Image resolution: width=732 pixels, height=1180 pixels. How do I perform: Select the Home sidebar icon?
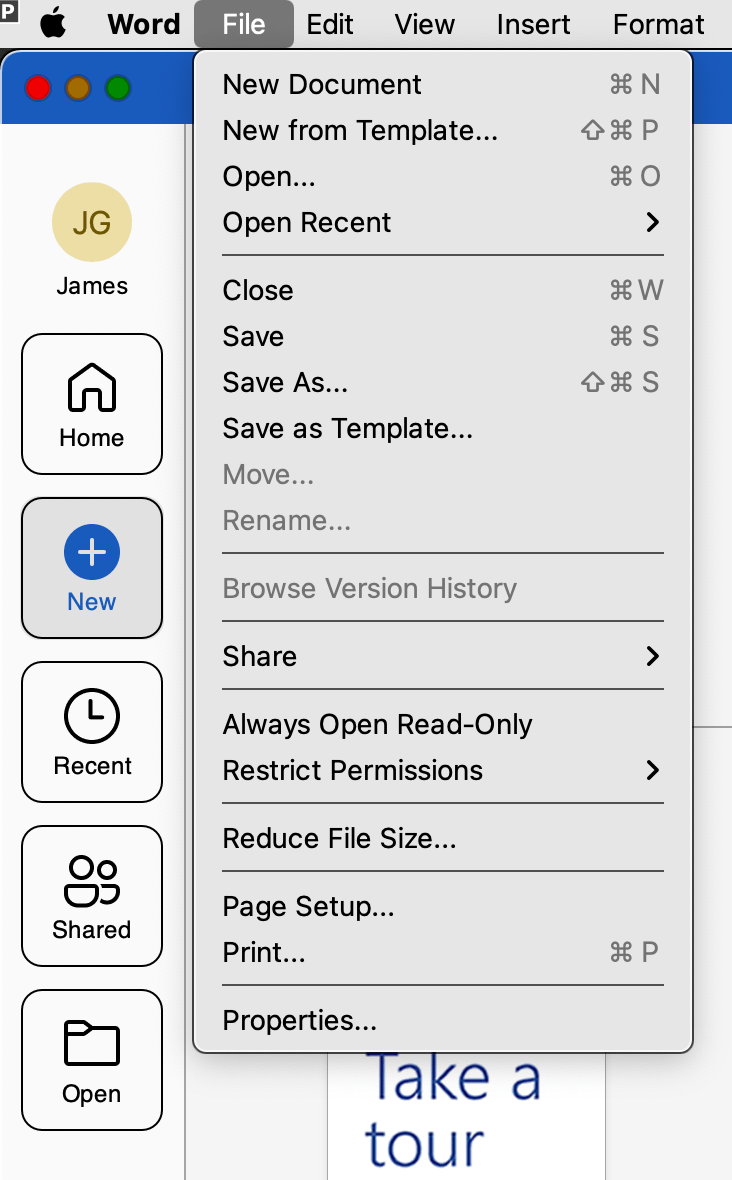pyautogui.click(x=92, y=388)
